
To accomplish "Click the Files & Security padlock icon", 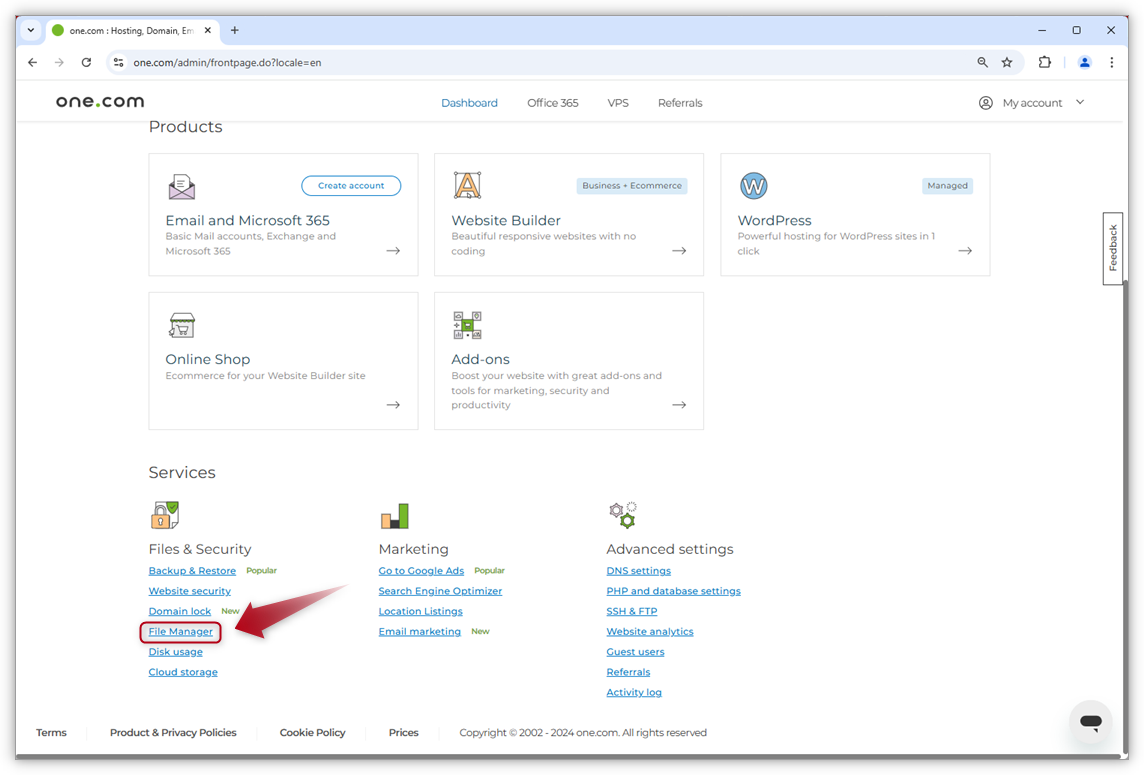I will point(164,514).
